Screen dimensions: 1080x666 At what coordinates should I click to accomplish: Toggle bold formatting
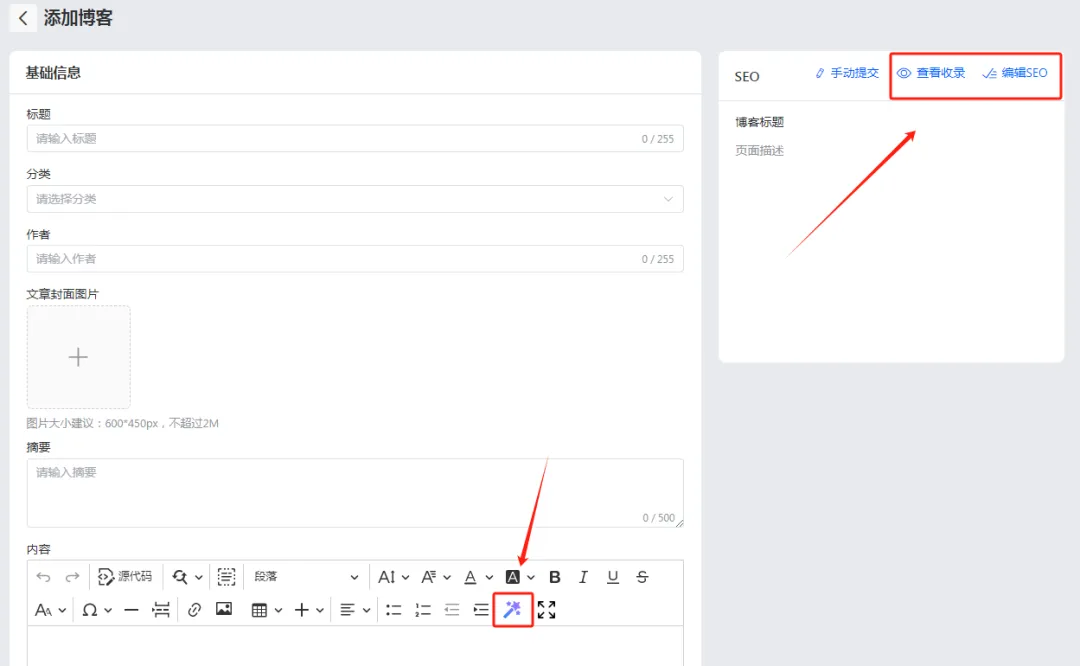(x=555, y=577)
